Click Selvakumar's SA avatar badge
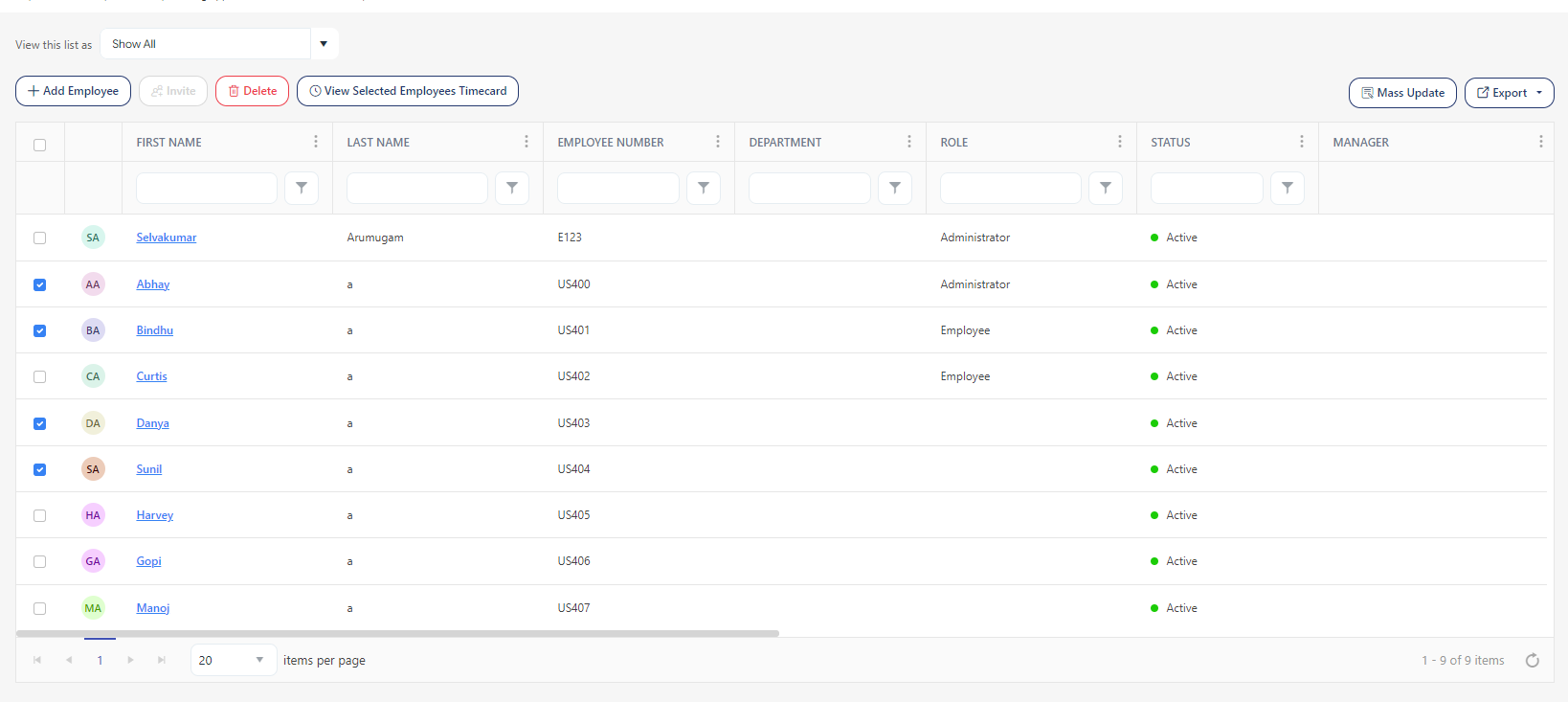Viewport: 1568px width, 702px height. (x=93, y=238)
